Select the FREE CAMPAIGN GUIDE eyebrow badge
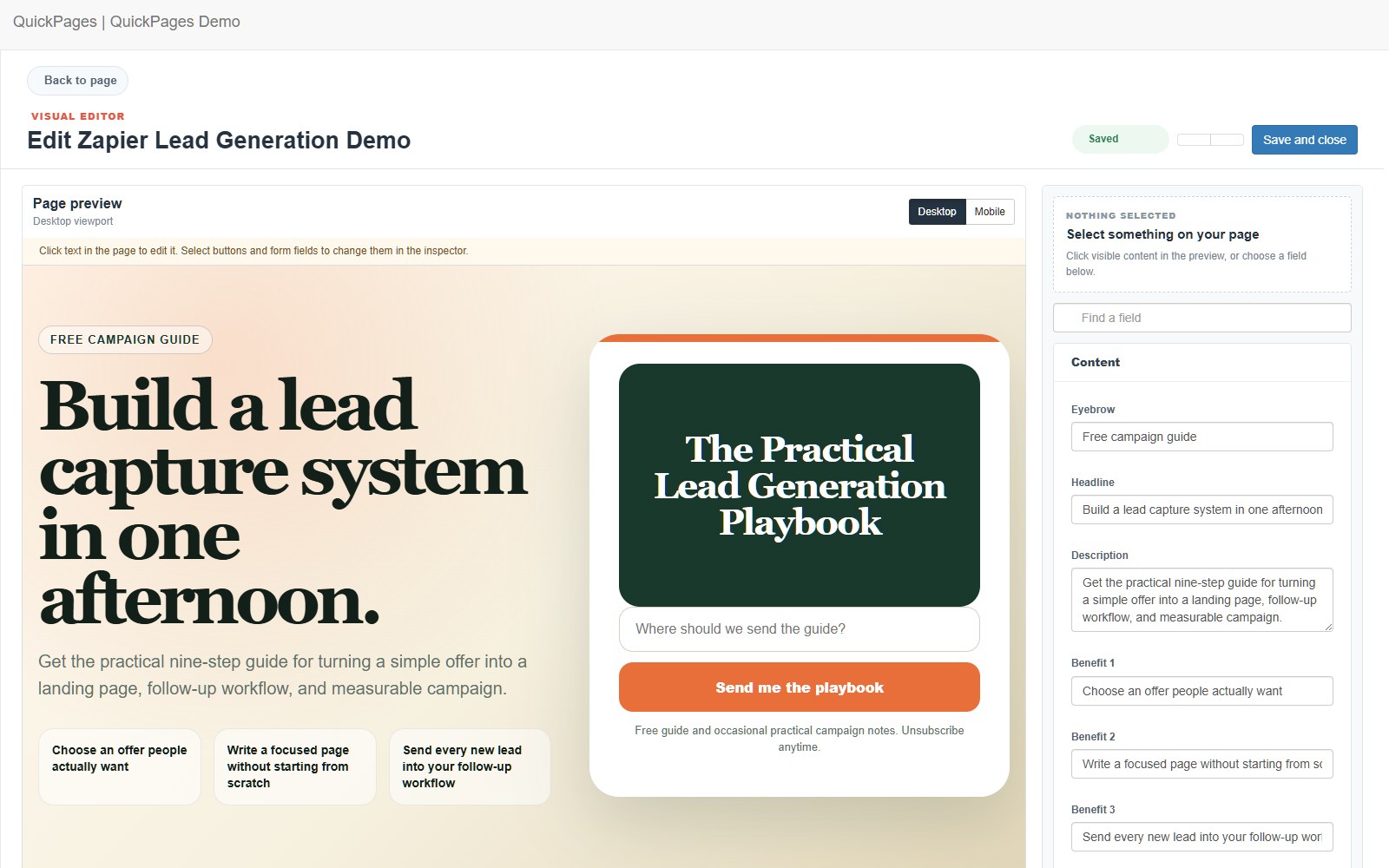 125,339
